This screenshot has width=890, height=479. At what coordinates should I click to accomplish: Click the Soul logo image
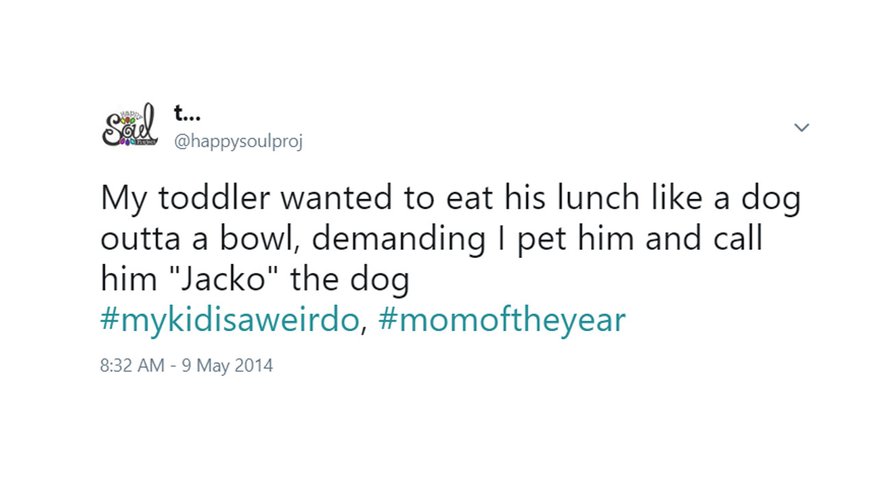(129, 125)
